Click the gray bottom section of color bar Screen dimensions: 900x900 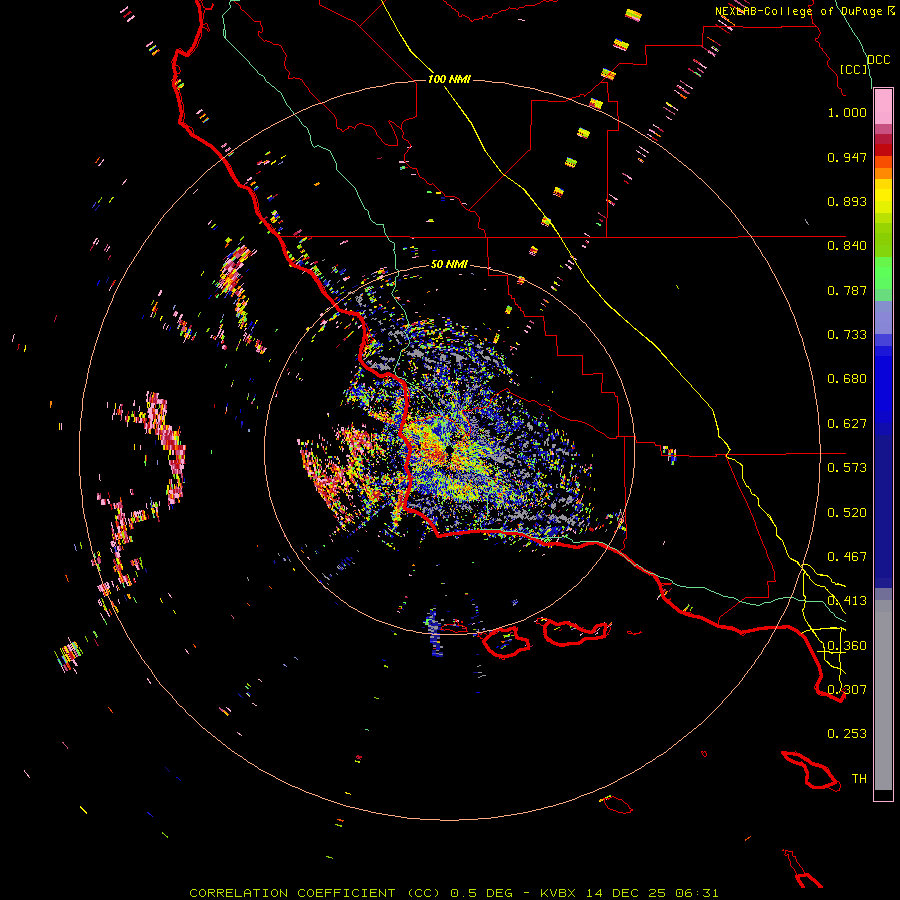[883, 695]
